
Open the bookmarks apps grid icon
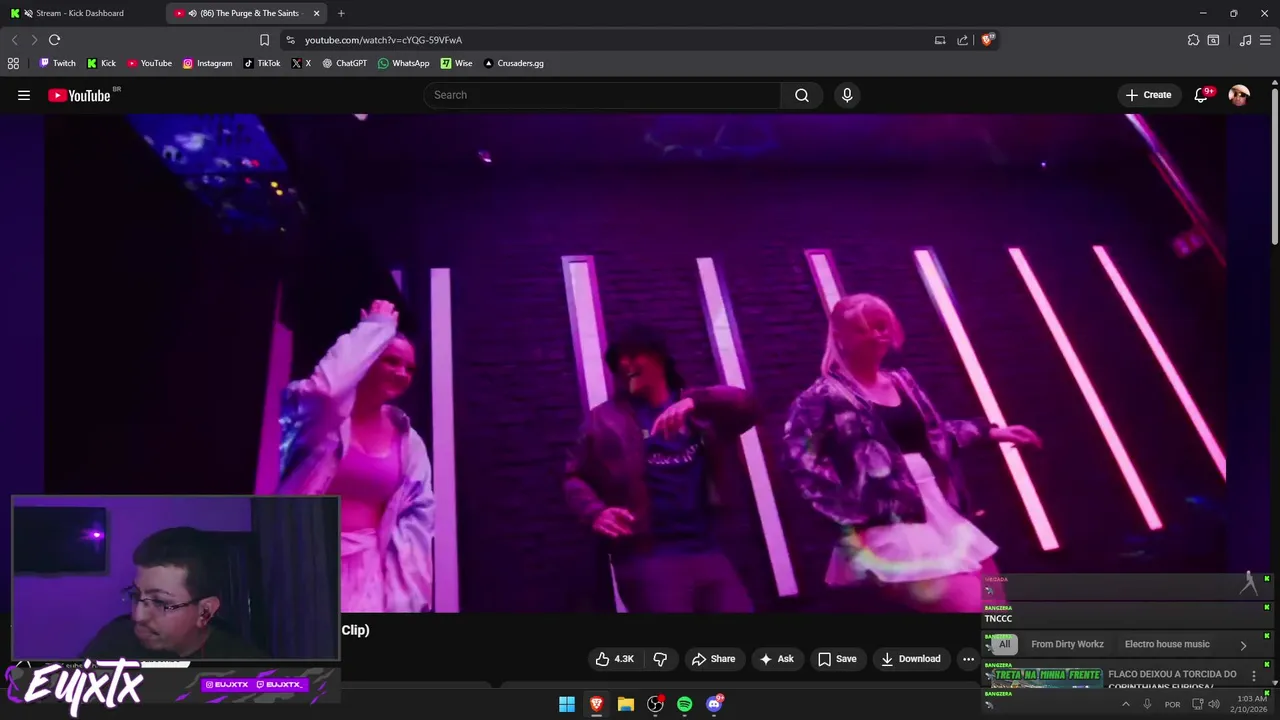[13, 63]
